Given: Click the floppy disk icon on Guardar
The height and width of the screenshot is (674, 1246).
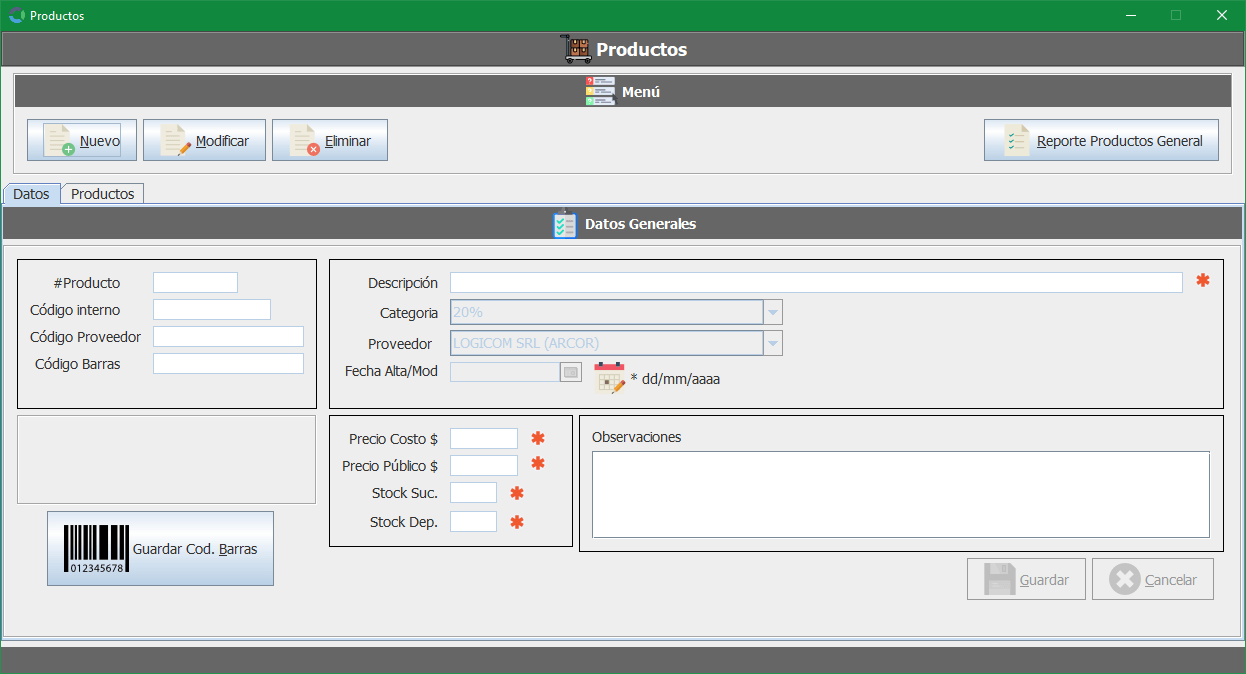Looking at the screenshot, I should tap(1000, 580).
